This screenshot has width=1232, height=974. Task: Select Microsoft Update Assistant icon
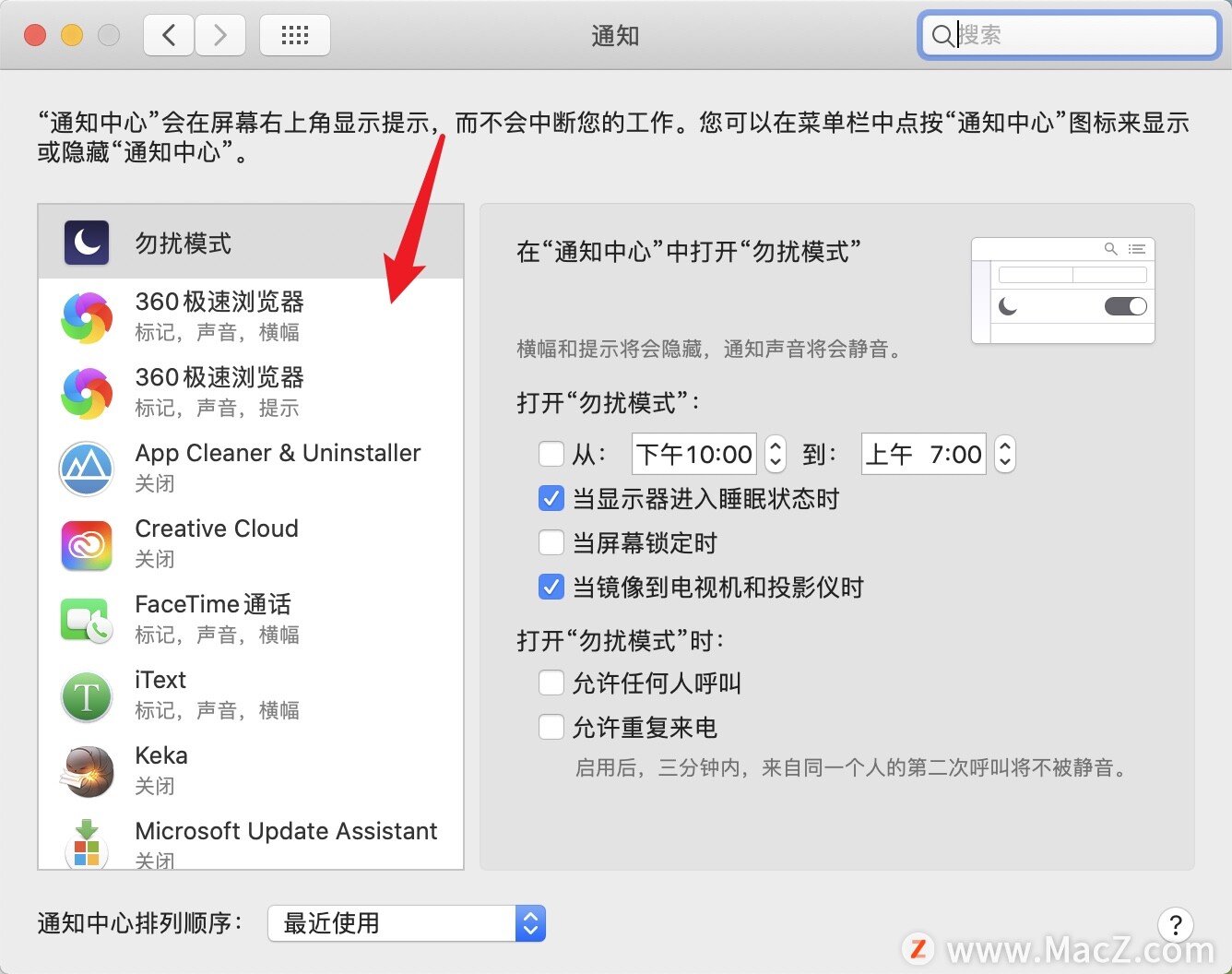pos(87,843)
